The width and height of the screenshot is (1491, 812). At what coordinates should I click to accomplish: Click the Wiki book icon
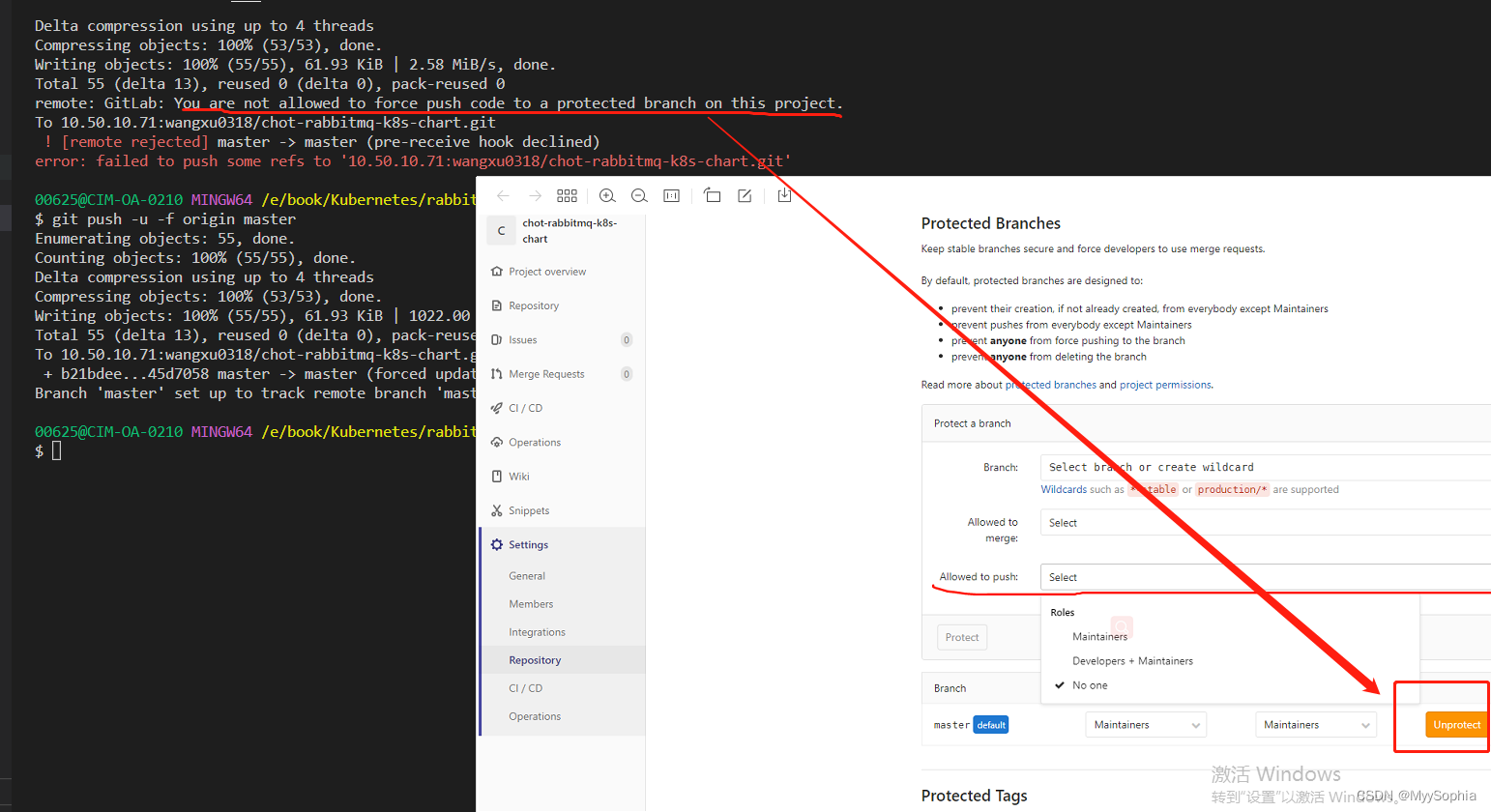coord(497,477)
